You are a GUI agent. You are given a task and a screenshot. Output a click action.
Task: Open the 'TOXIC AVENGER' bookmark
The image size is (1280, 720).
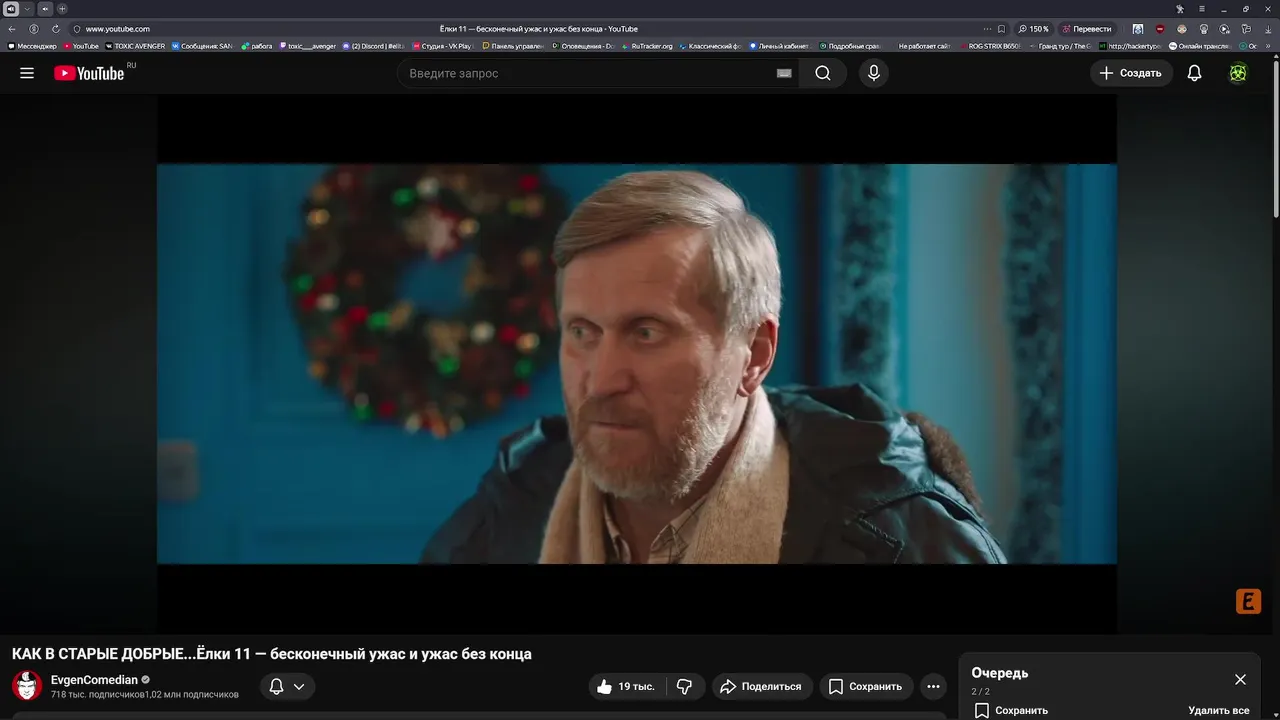135,46
